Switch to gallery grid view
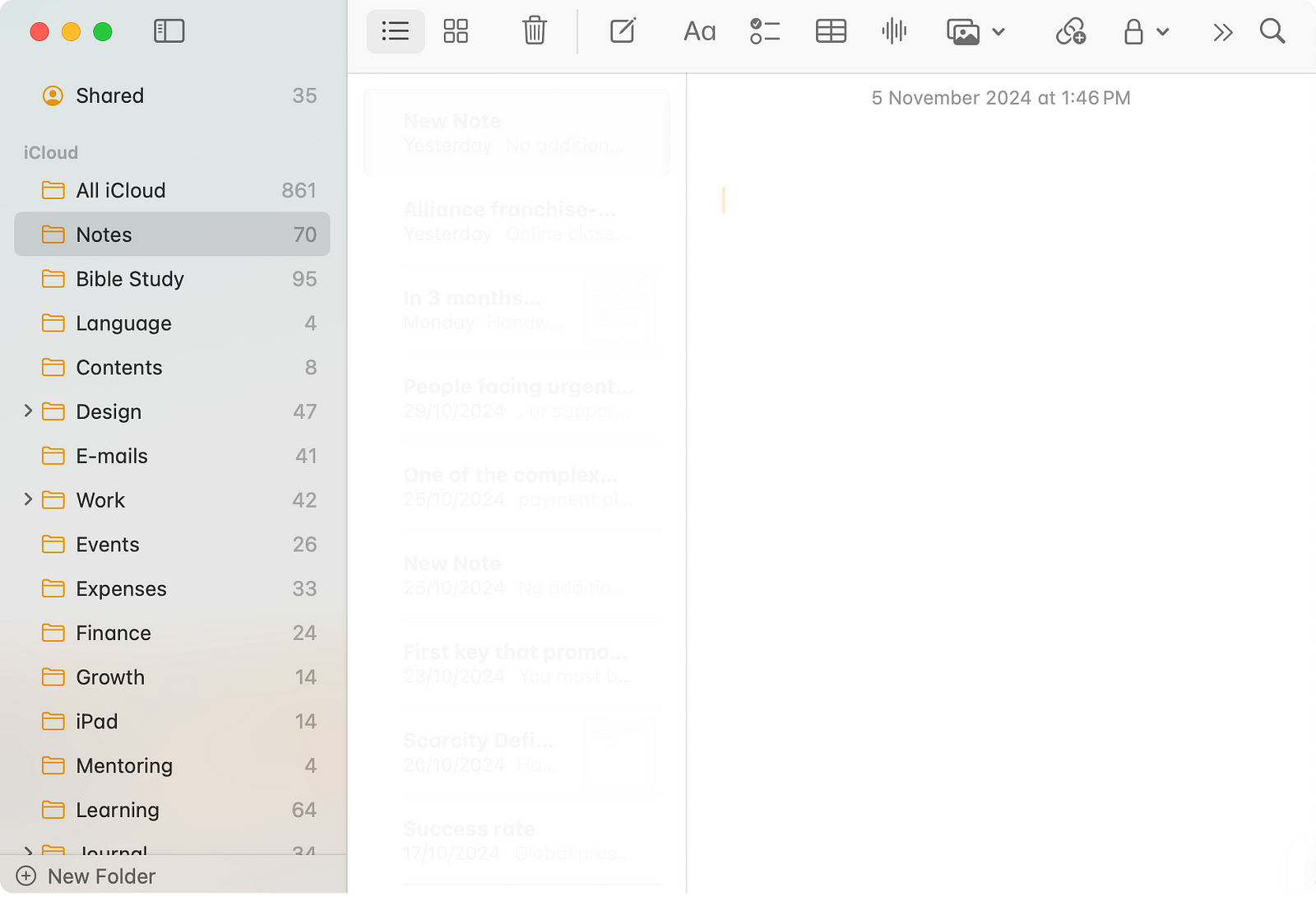This screenshot has height=901, width=1316. [x=456, y=31]
